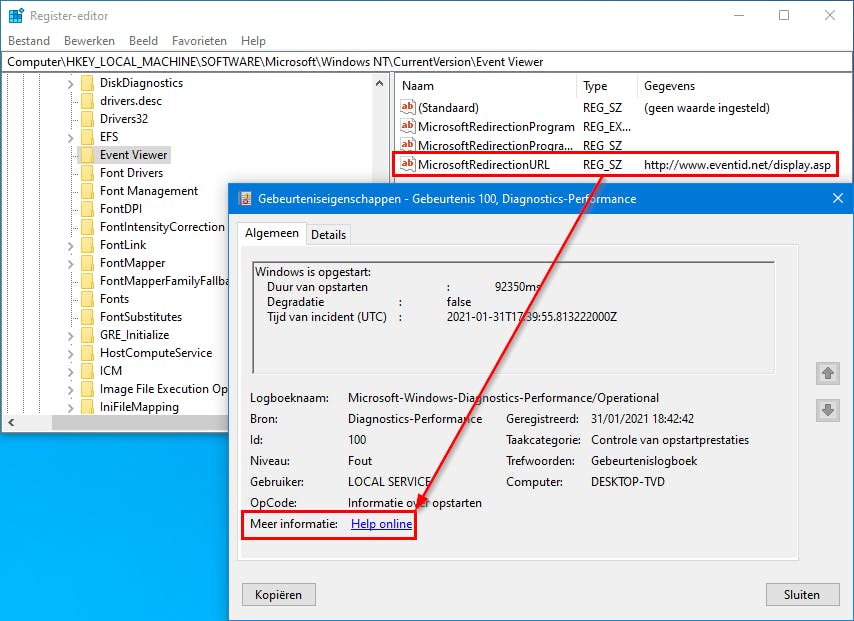
Task: Click the IniFileMapping folder icon
Action: pos(87,406)
